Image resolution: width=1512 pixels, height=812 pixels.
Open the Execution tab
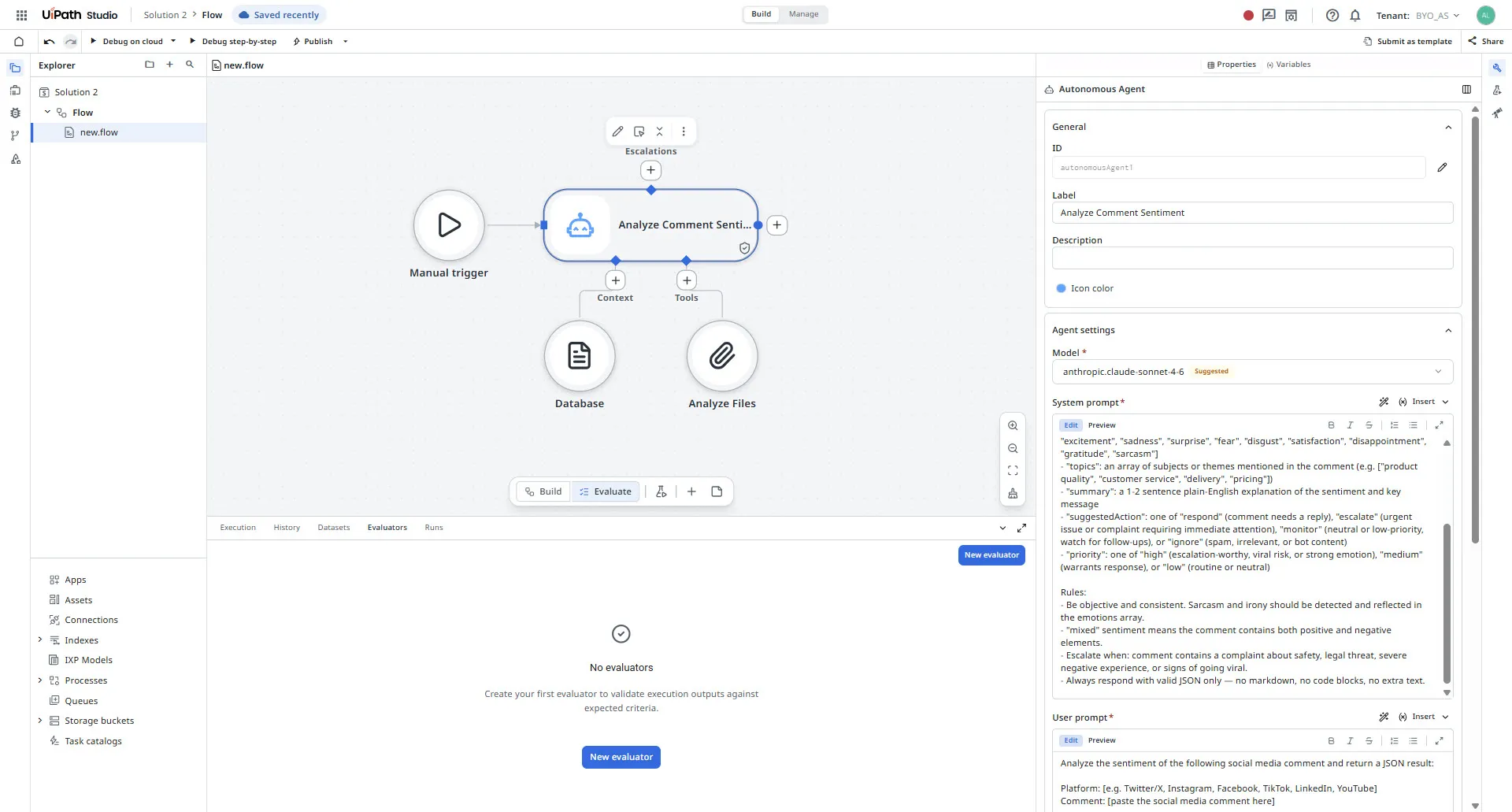238,528
